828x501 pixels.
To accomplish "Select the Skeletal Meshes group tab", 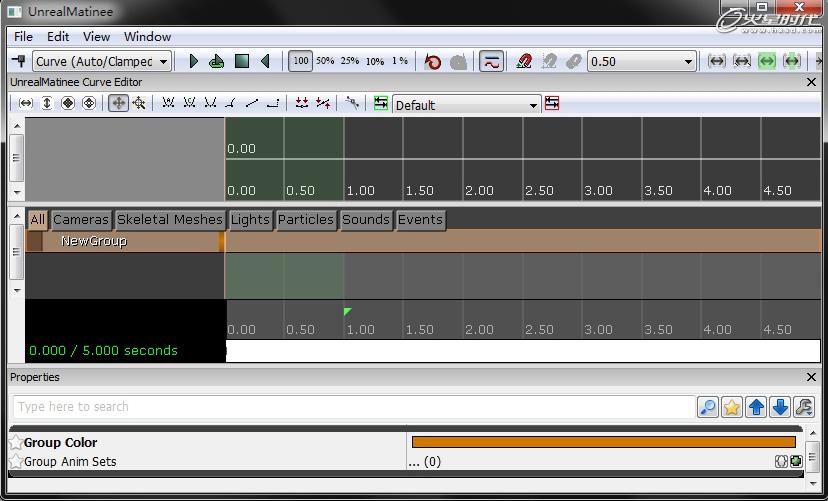I will point(170,220).
